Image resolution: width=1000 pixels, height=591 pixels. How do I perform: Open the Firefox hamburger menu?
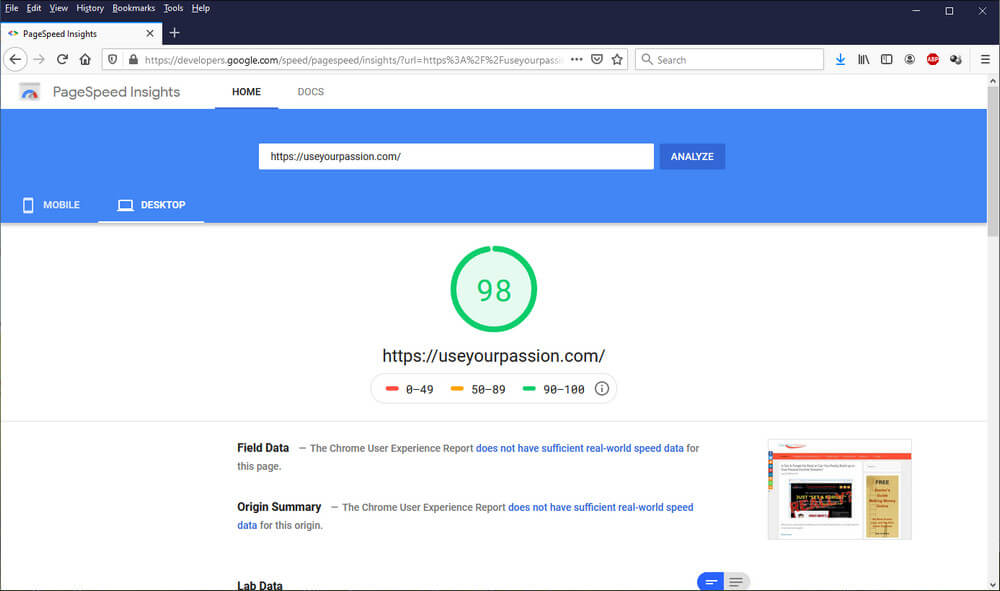coord(985,59)
